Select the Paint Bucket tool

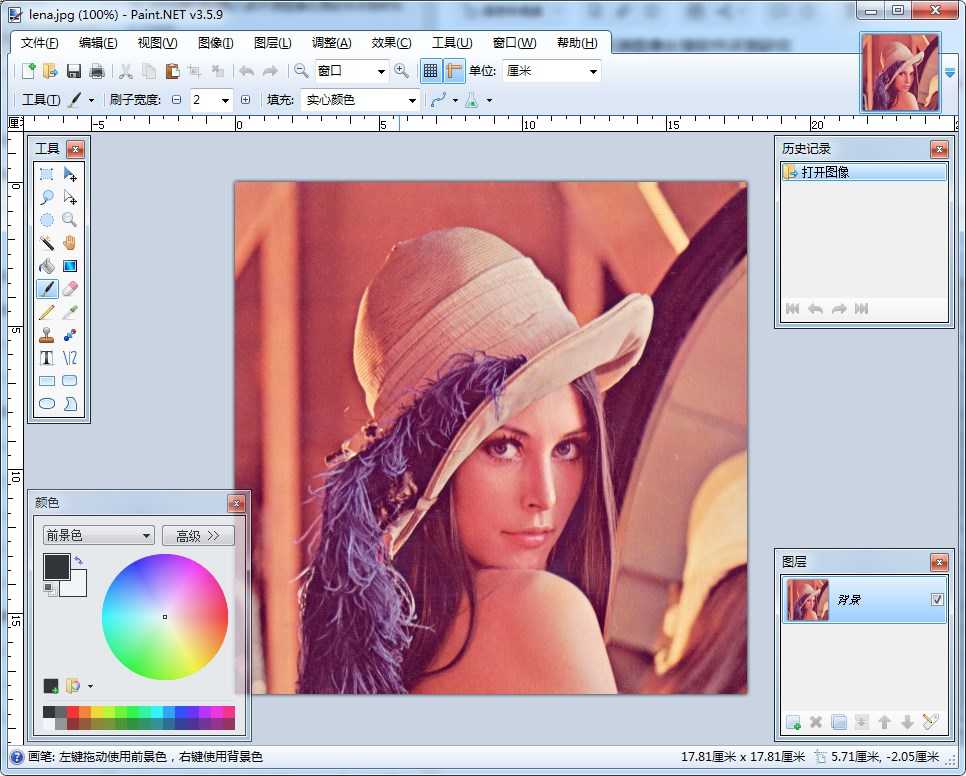(x=47, y=265)
